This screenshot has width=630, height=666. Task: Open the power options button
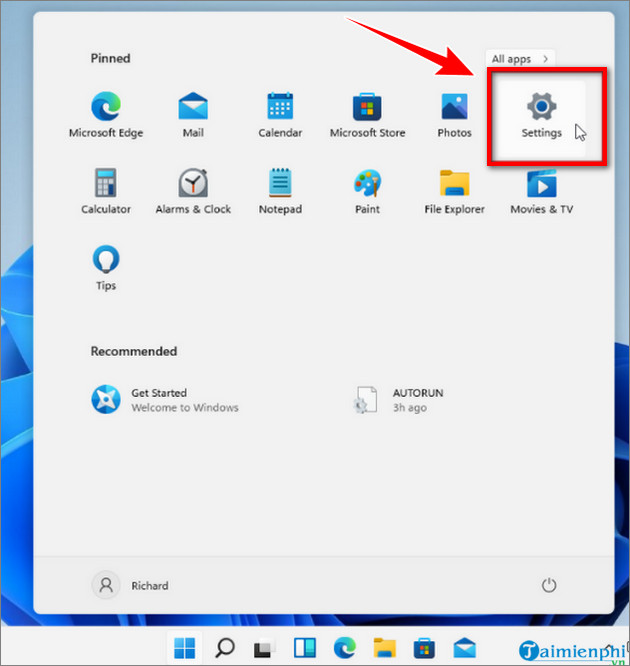point(548,585)
